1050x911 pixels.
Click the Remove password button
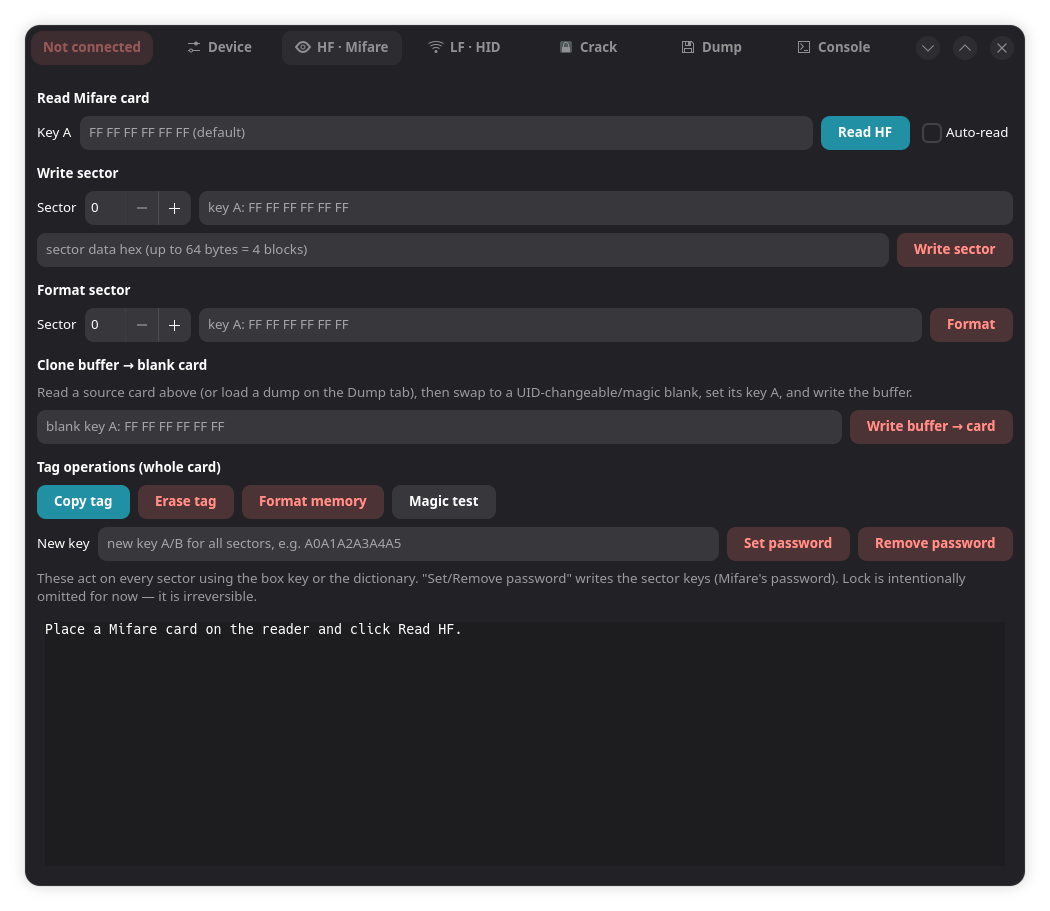[x=935, y=544]
